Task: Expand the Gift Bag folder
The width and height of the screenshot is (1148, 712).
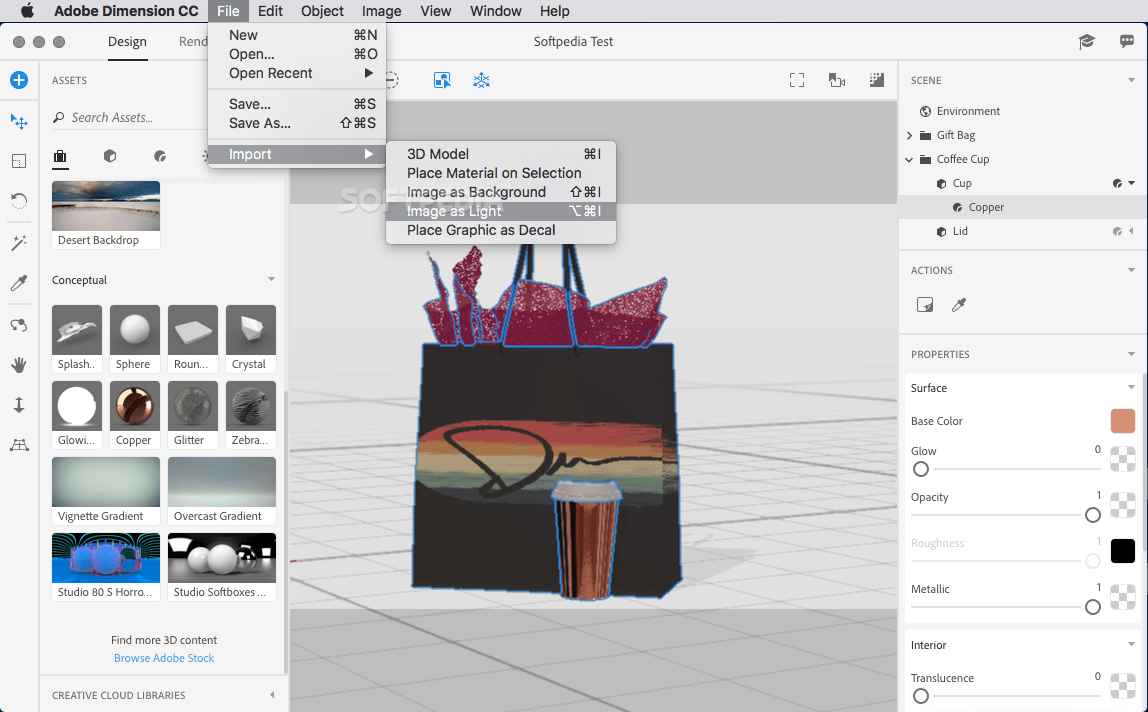Action: (910, 135)
